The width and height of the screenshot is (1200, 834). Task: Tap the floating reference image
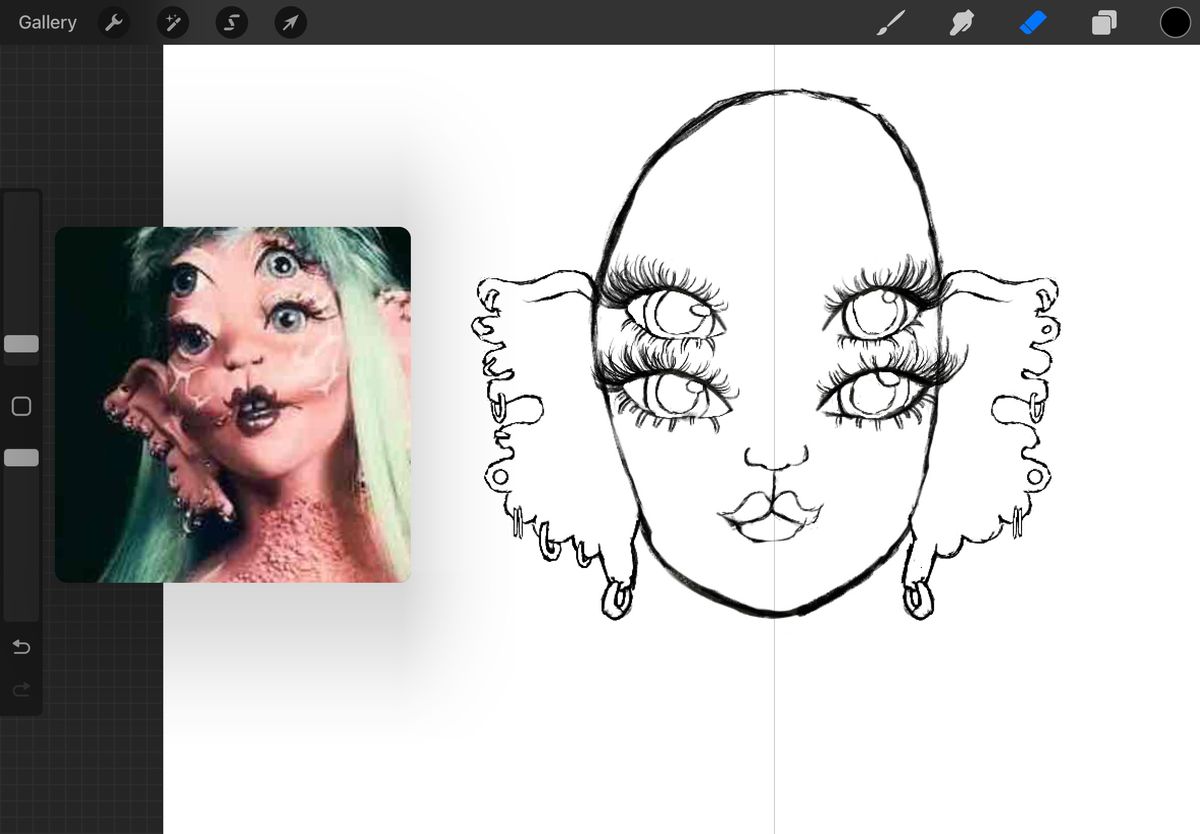point(233,405)
